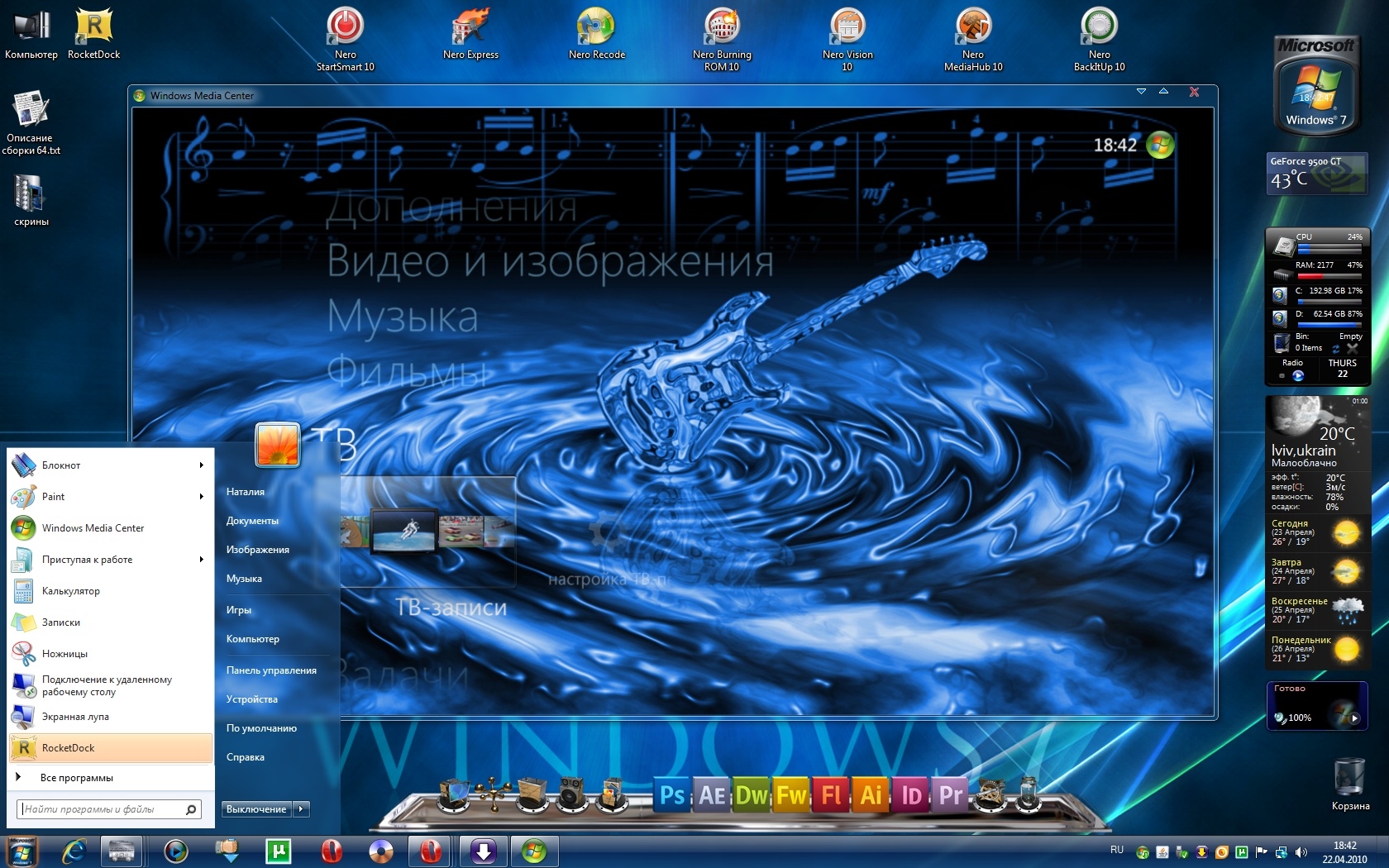The image size is (1389, 868).
Task: Click the Start button orb
Action: tap(21, 851)
